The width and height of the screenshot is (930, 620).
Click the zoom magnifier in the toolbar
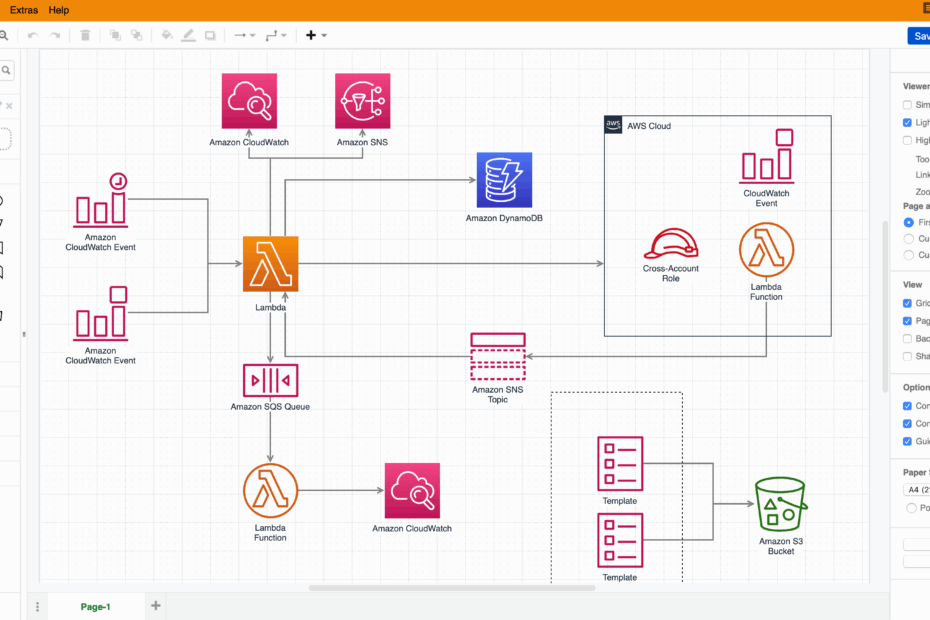point(4,36)
